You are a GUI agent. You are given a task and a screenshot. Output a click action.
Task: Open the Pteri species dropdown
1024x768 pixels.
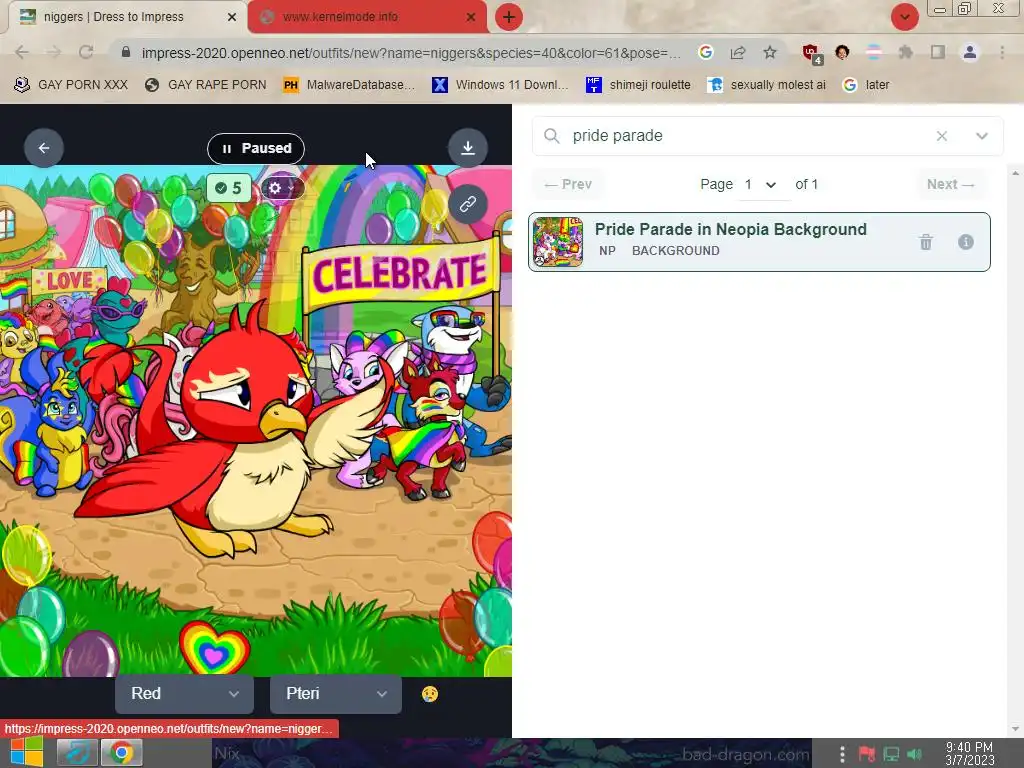(x=336, y=694)
